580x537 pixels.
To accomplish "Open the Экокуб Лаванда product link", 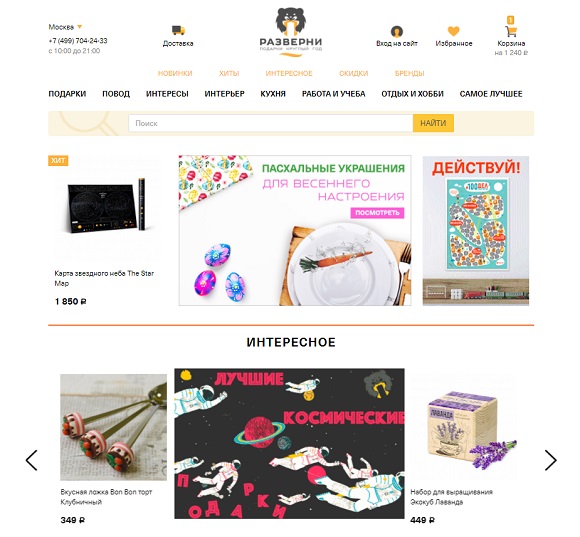I will (x=451, y=497).
